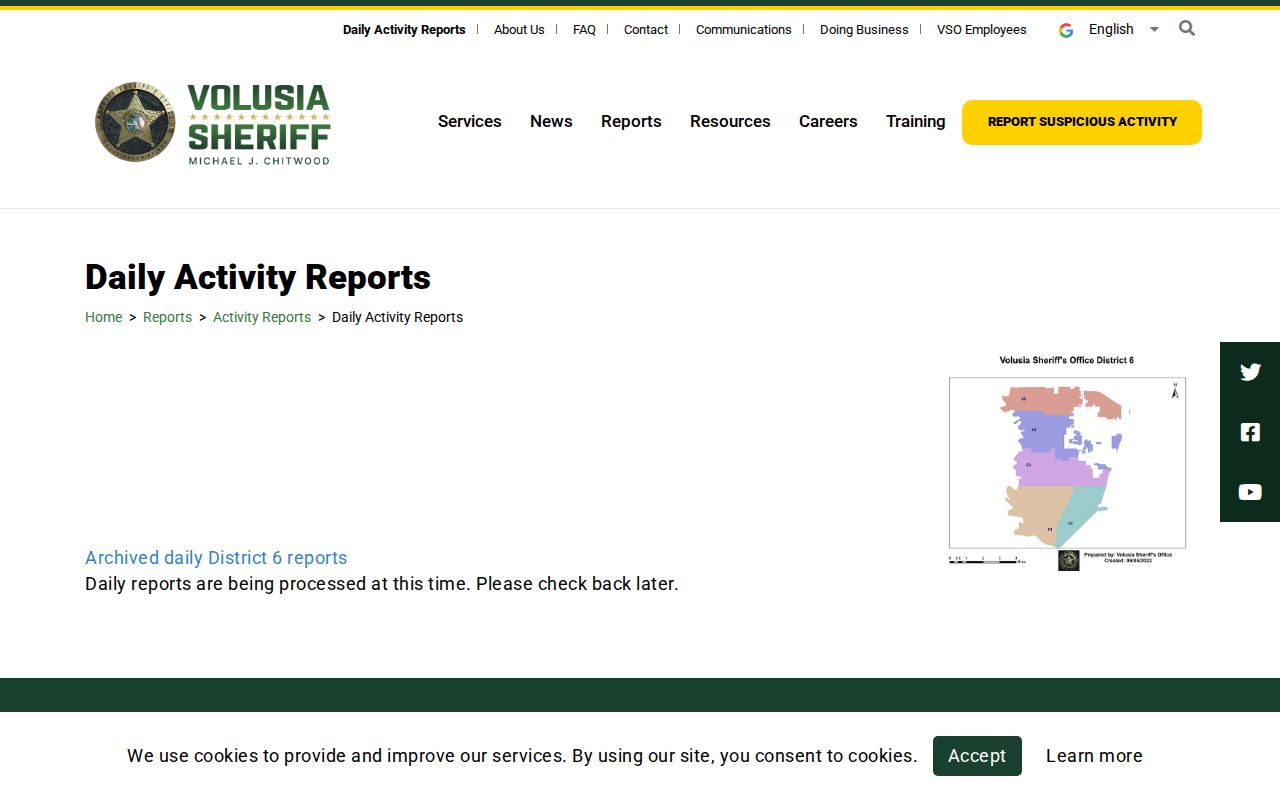Open Daily Activity Reports in top bar
The width and height of the screenshot is (1280, 800).
tap(404, 30)
